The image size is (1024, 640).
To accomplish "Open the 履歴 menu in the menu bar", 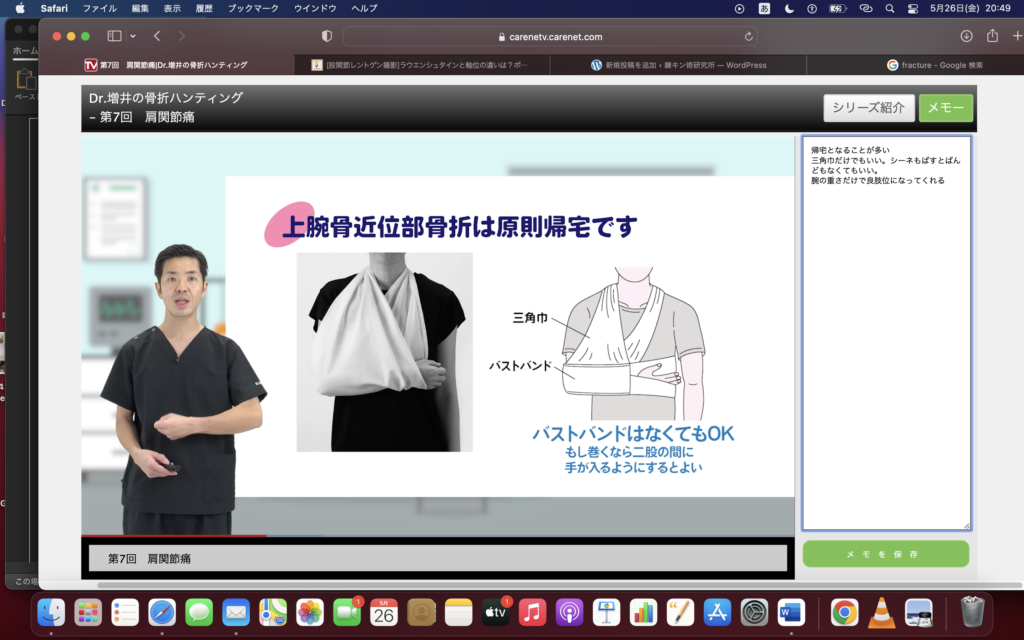I will coord(204,8).
